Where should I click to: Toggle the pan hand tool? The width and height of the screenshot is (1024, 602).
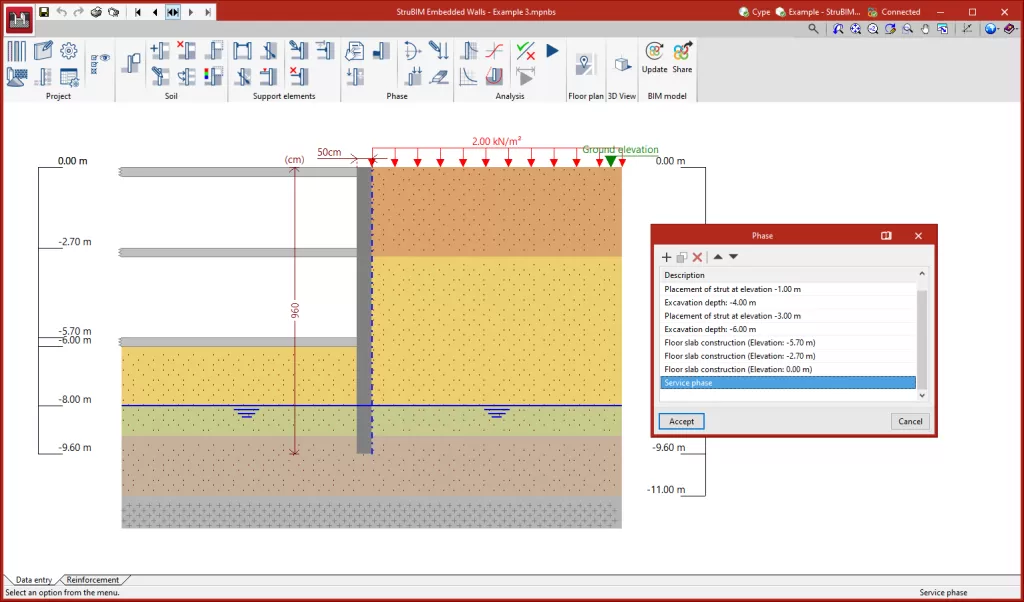tap(925, 29)
